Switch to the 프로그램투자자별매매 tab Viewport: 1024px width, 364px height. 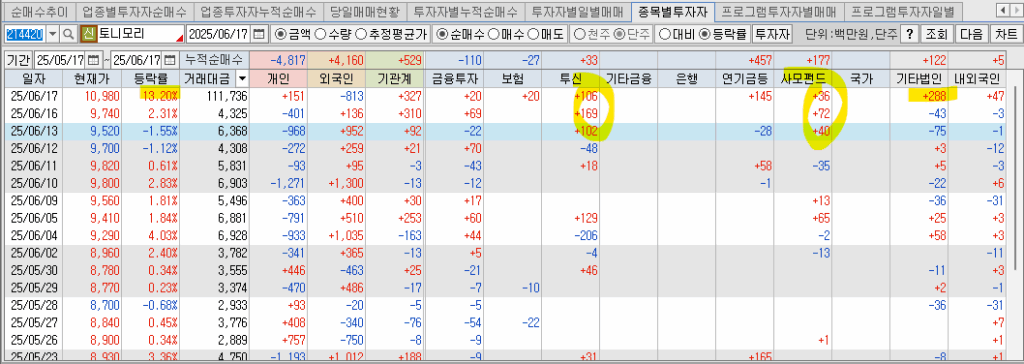tap(778, 11)
